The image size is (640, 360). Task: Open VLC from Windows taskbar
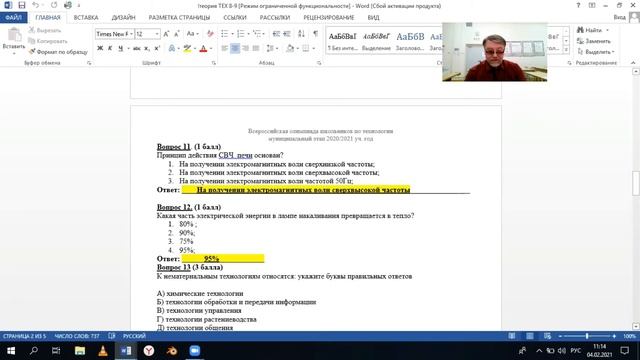[103, 351]
